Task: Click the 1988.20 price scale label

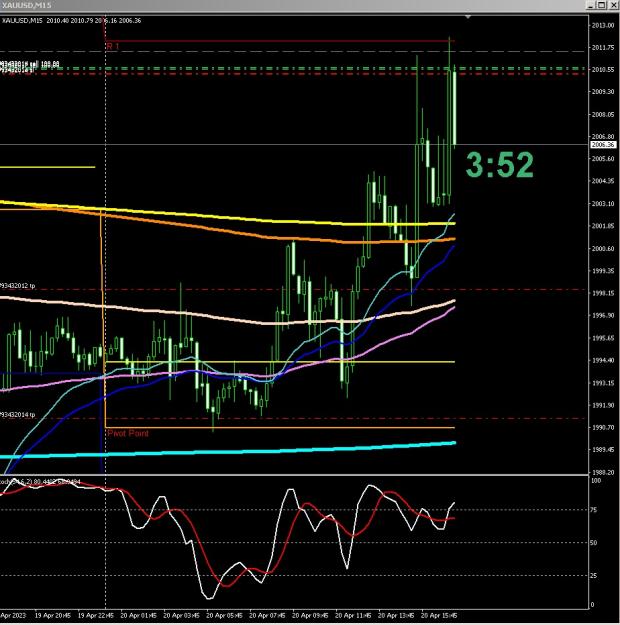Action: click(603, 472)
